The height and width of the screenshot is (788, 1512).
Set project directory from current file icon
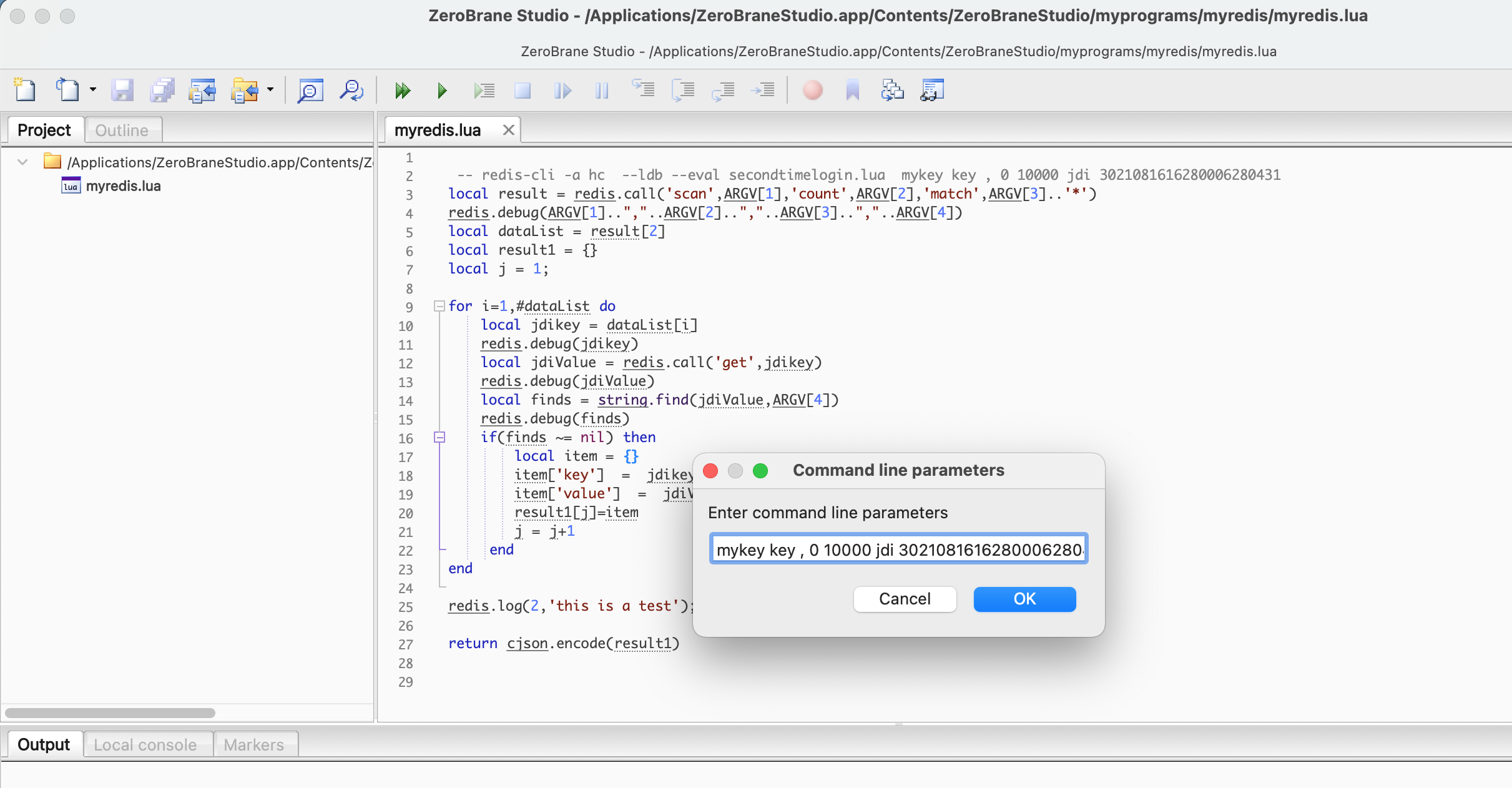(x=202, y=91)
